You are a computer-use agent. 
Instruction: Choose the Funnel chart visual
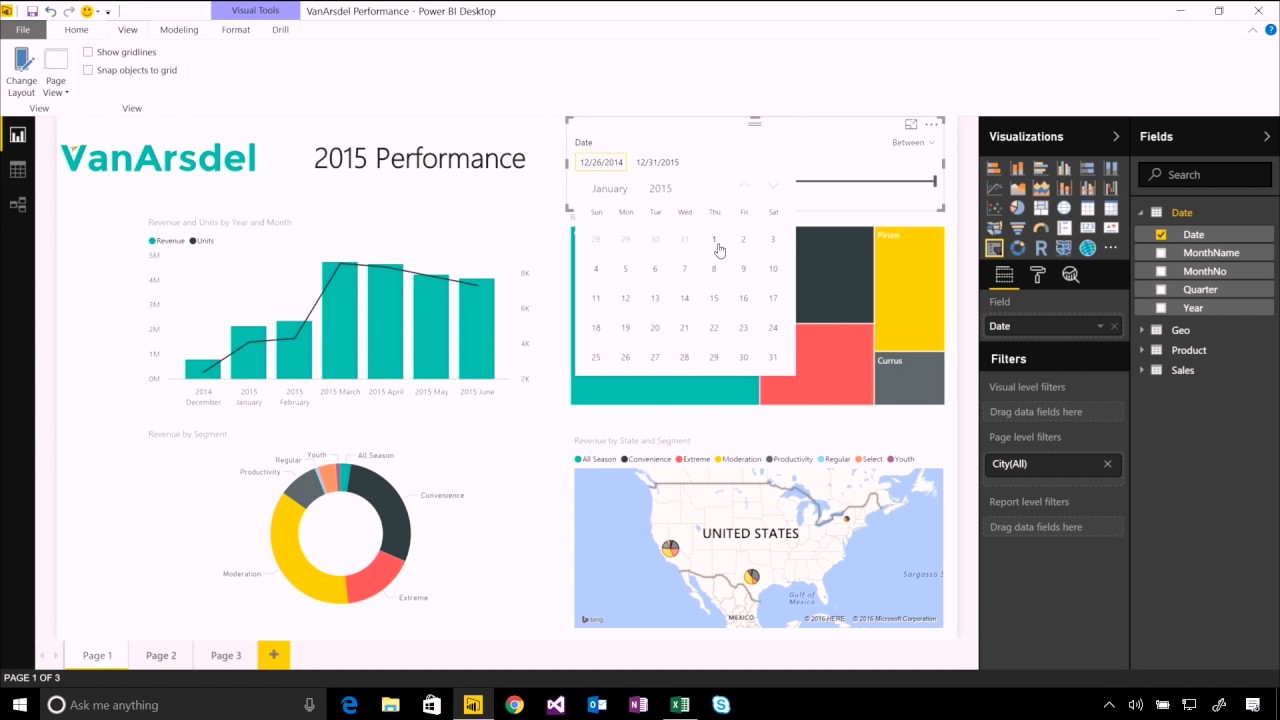1018,228
